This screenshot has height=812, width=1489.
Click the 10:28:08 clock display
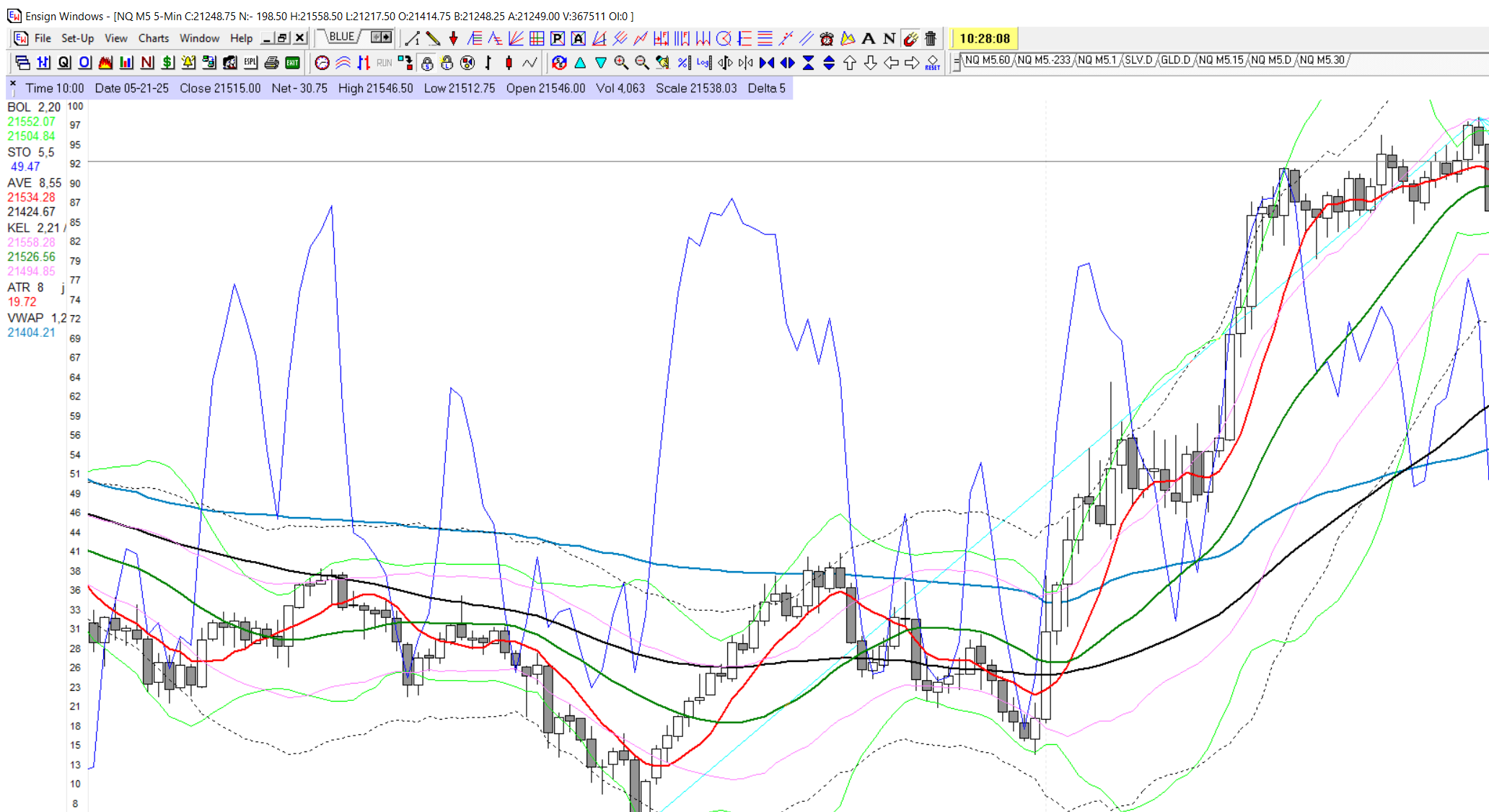pyautogui.click(x=985, y=39)
